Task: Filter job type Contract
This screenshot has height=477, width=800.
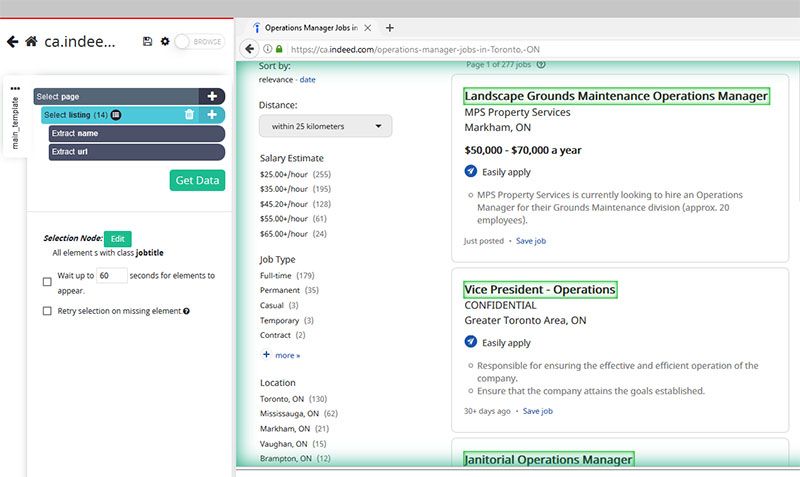Action: click(275, 335)
